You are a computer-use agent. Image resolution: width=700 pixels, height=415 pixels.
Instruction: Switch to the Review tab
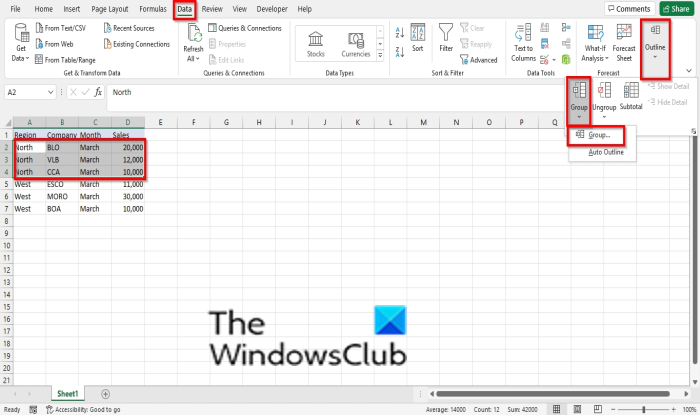point(212,9)
